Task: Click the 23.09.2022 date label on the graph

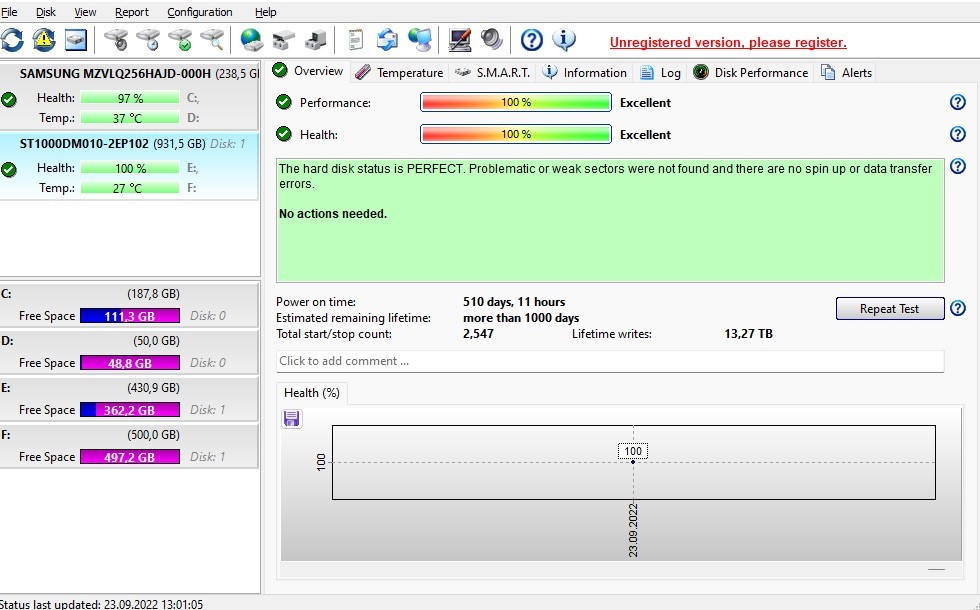Action: (x=633, y=529)
